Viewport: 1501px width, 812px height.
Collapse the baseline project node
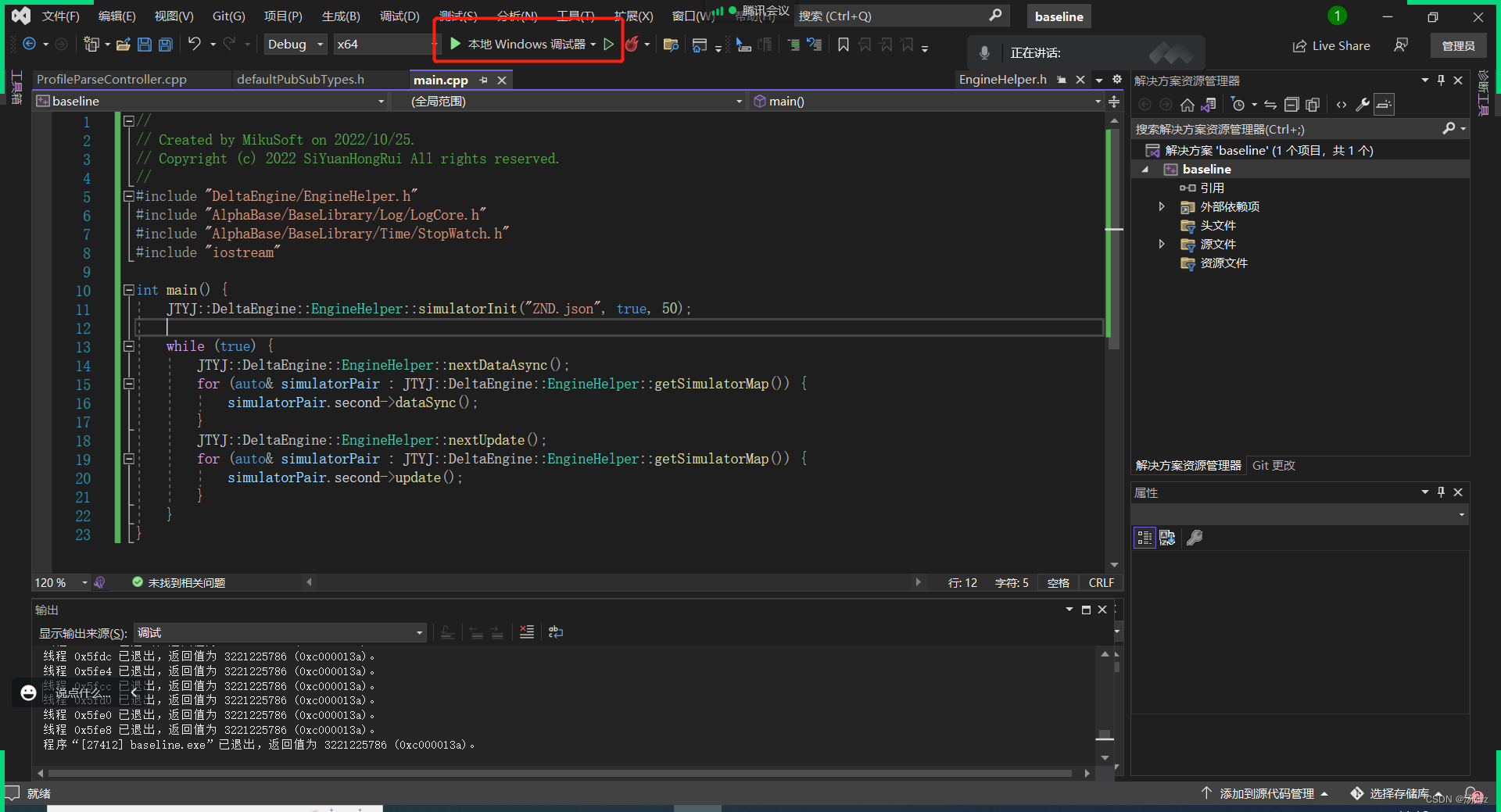tap(1145, 169)
